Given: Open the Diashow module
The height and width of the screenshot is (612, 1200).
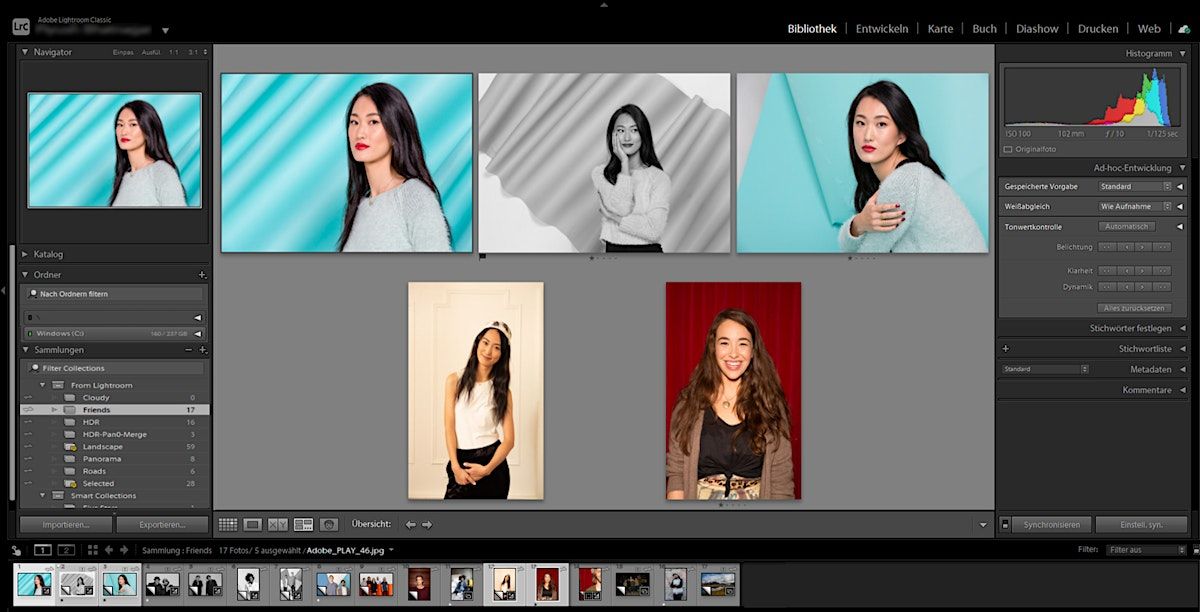Looking at the screenshot, I should point(1036,29).
